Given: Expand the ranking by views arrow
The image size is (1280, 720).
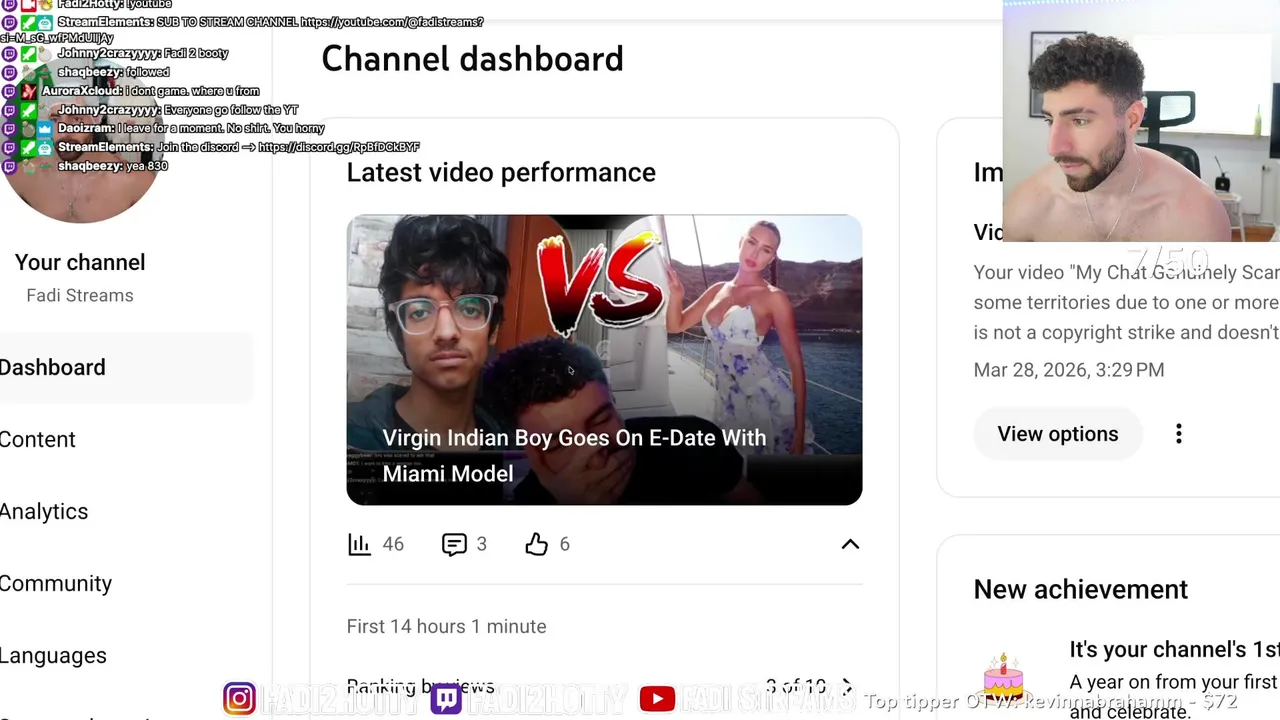Looking at the screenshot, I should click(847, 687).
